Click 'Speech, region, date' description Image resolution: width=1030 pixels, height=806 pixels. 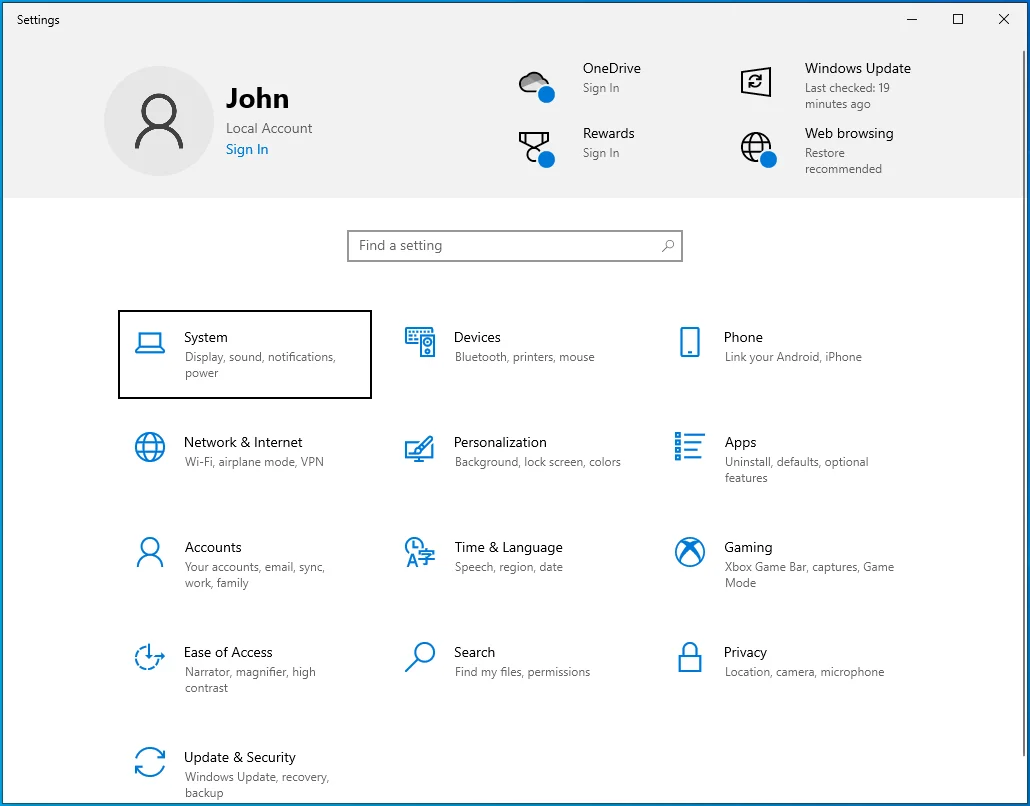[508, 568]
